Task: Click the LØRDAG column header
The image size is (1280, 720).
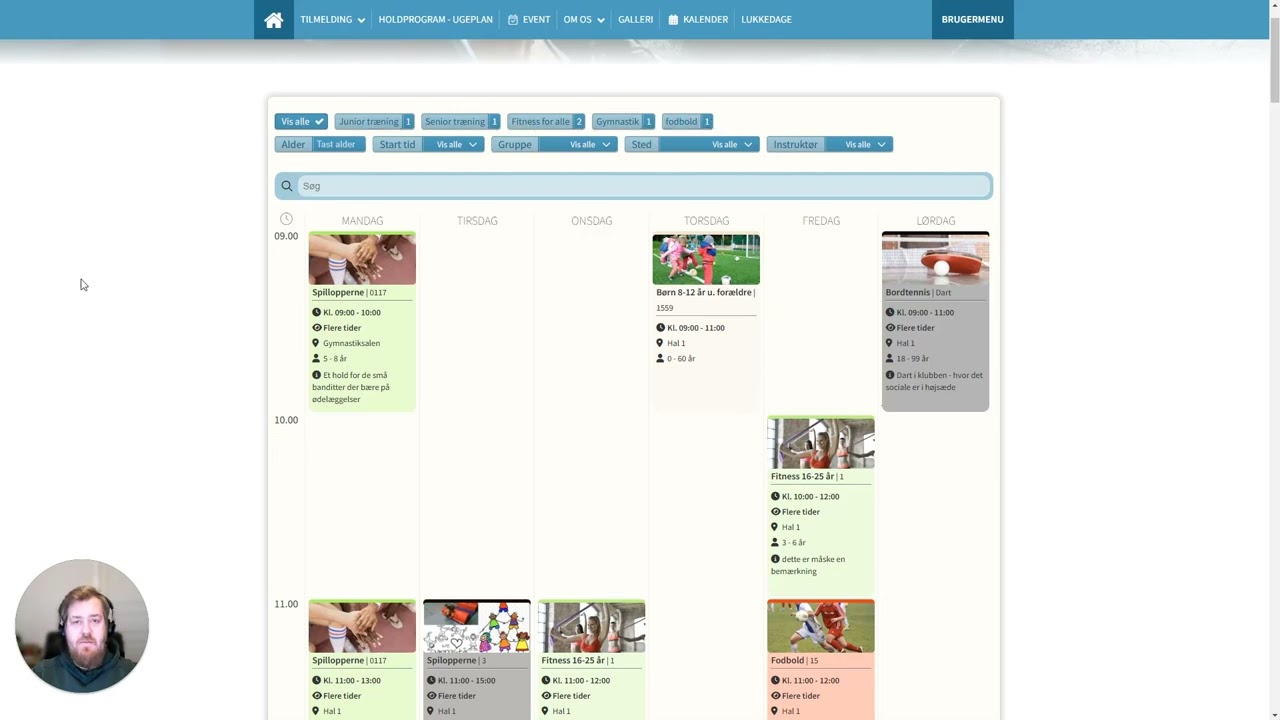Action: pyautogui.click(x=936, y=221)
